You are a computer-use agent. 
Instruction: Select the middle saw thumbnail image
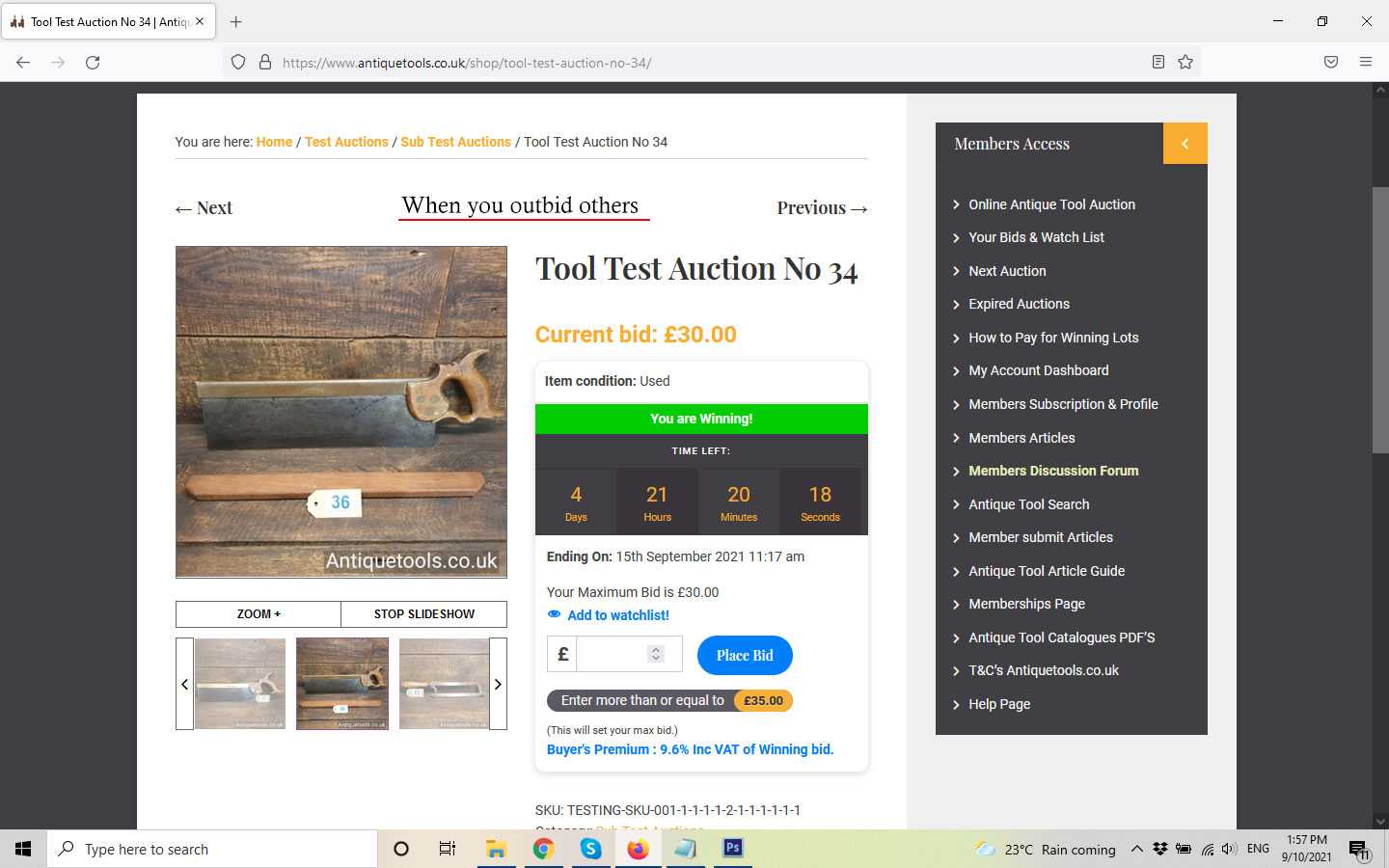point(342,684)
